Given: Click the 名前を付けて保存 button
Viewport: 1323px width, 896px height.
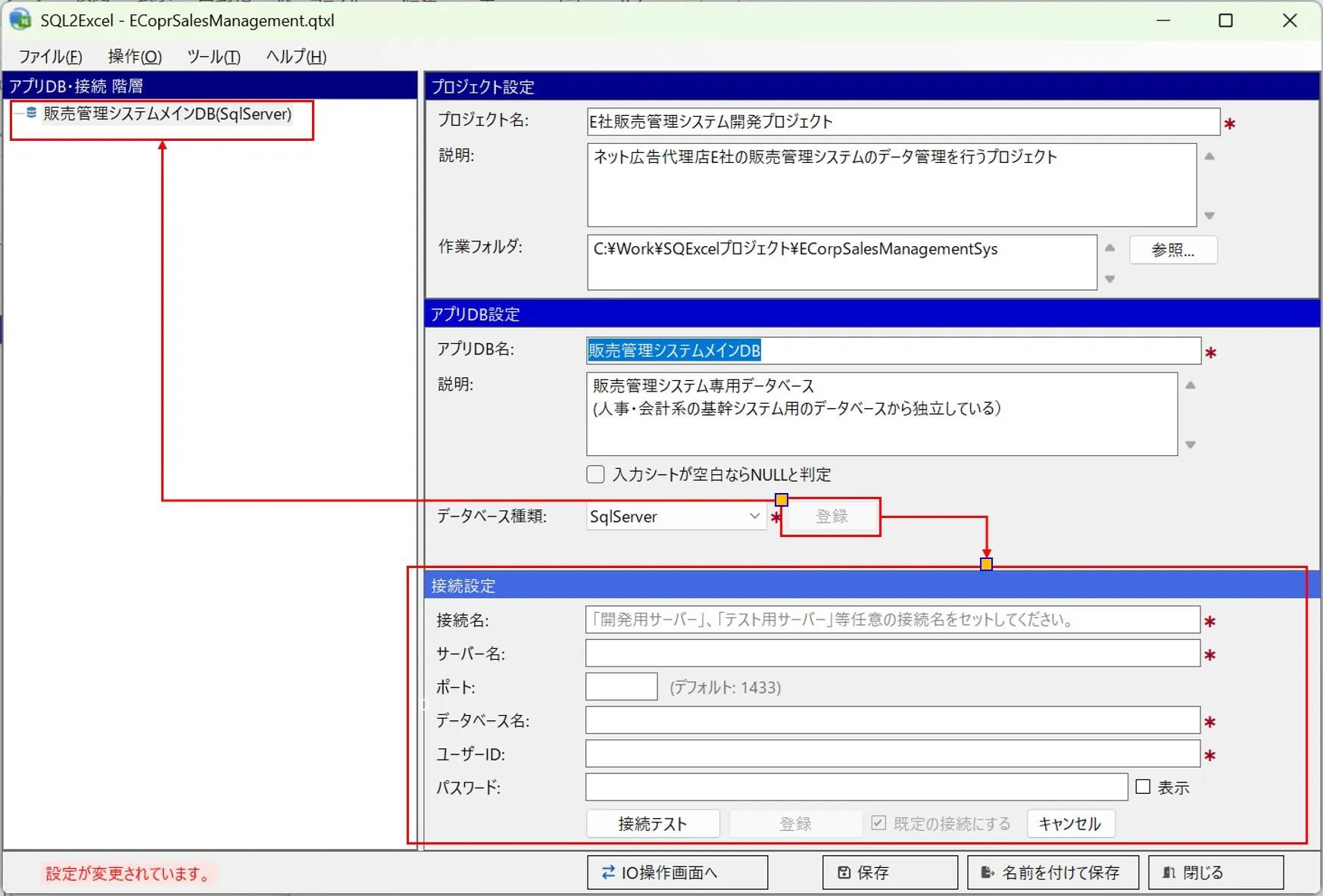Looking at the screenshot, I should click(1053, 873).
